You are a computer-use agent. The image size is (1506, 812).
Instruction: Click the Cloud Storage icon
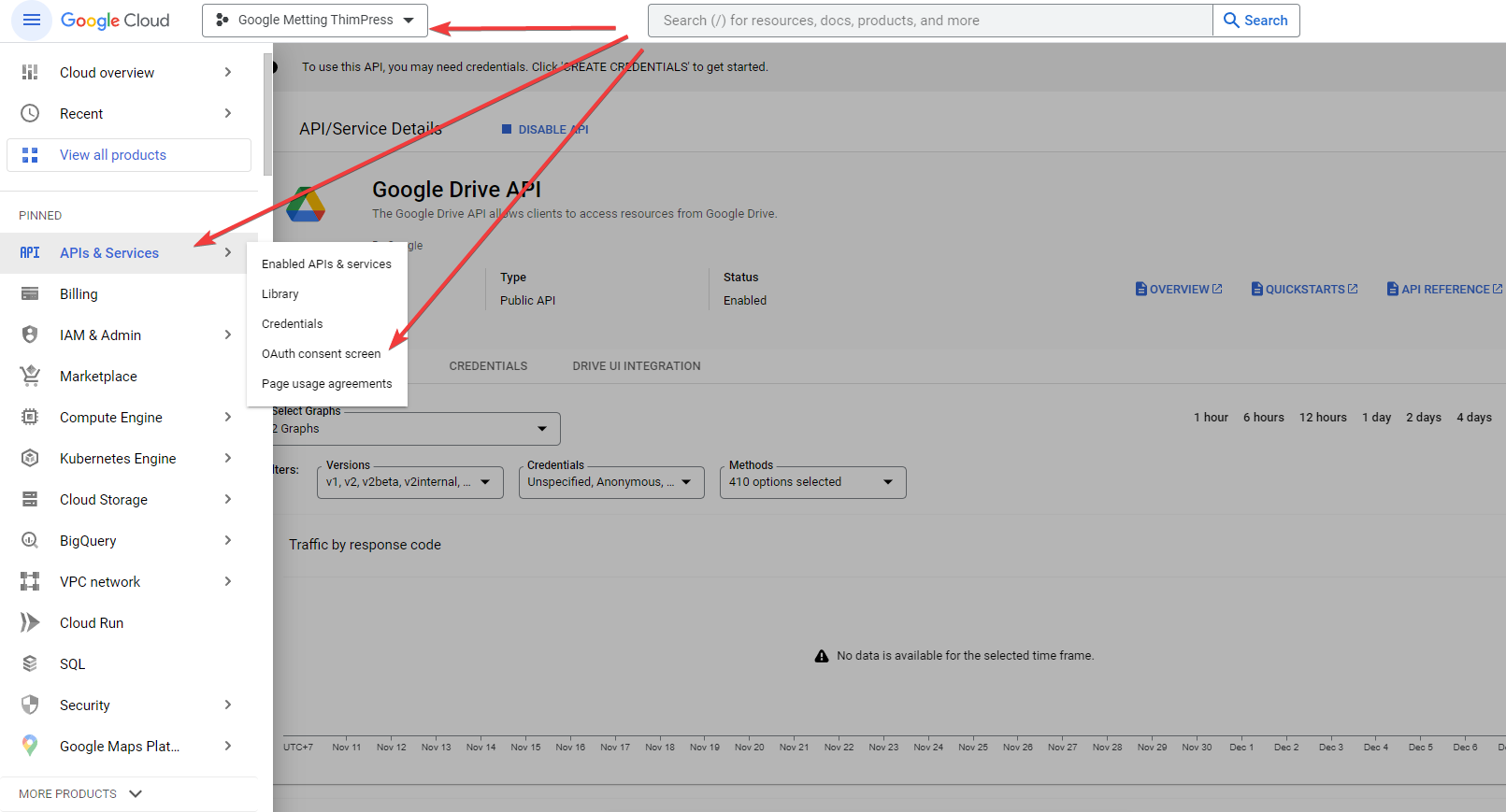pos(30,499)
